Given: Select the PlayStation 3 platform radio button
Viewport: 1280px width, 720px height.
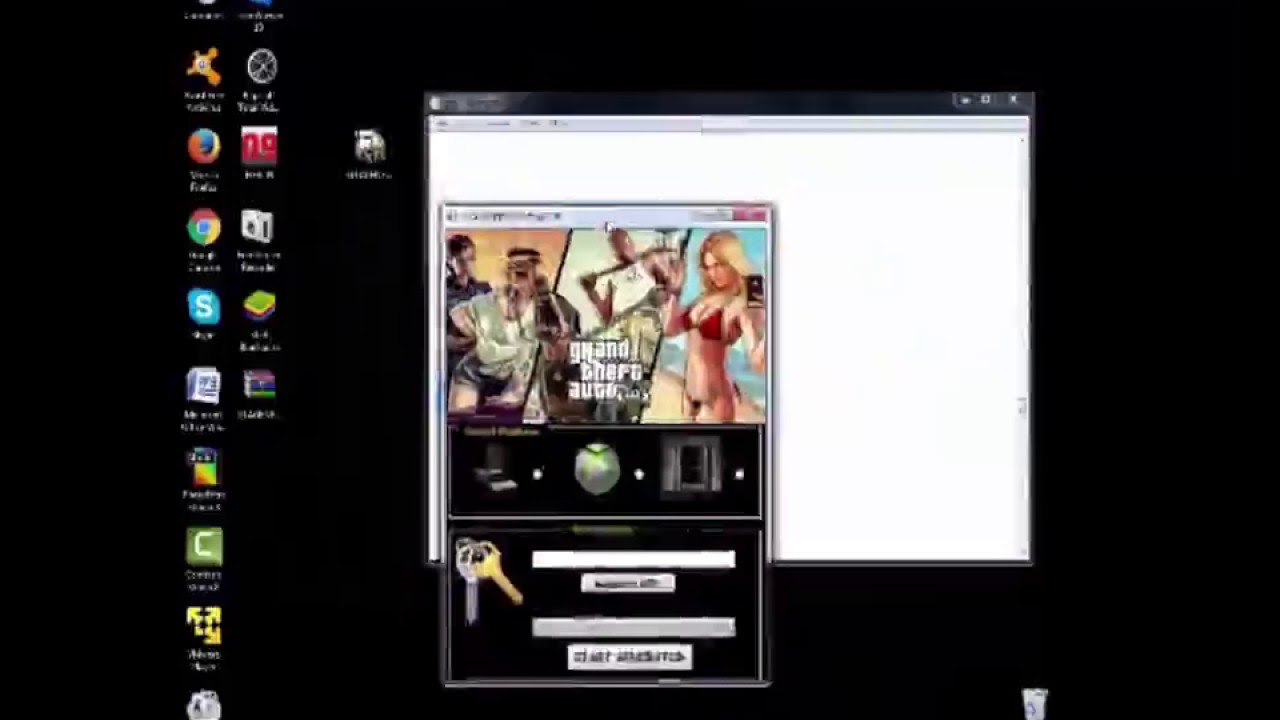Looking at the screenshot, I should click(x=739, y=474).
